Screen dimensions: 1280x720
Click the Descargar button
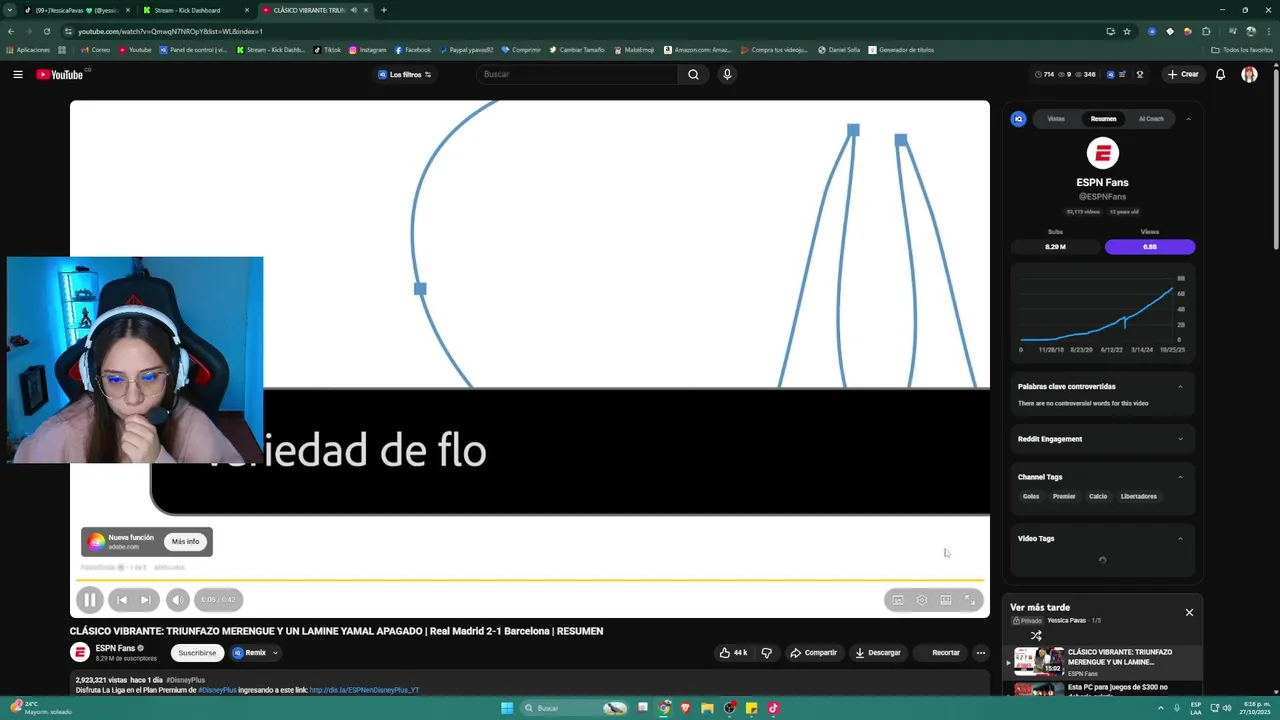coord(878,653)
